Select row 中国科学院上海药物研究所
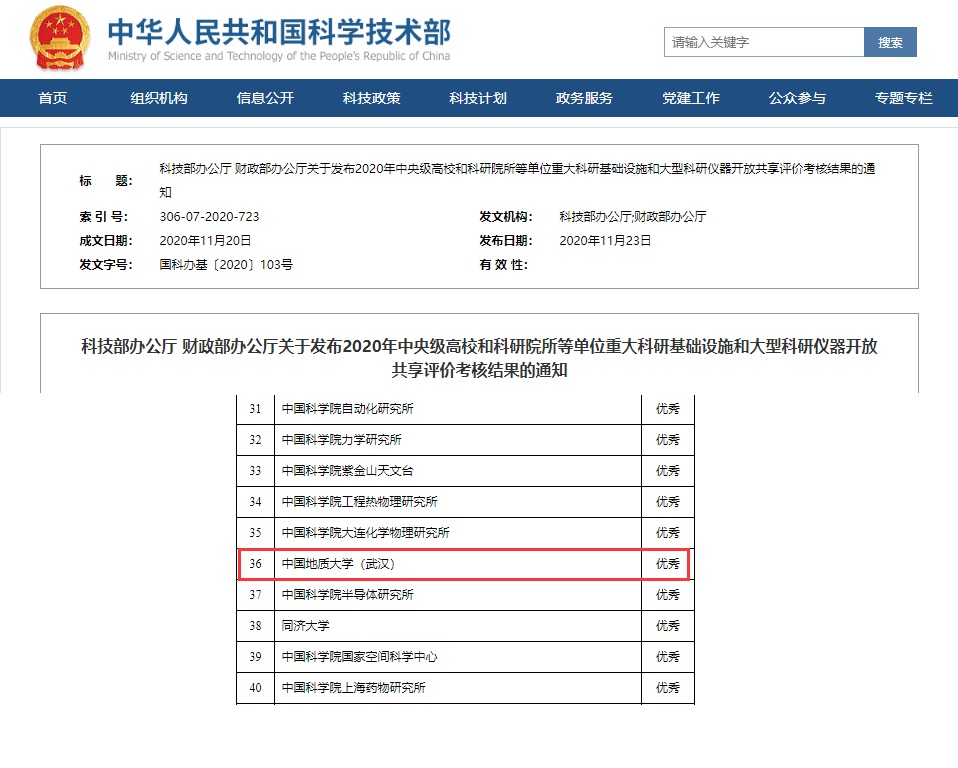 (466, 688)
